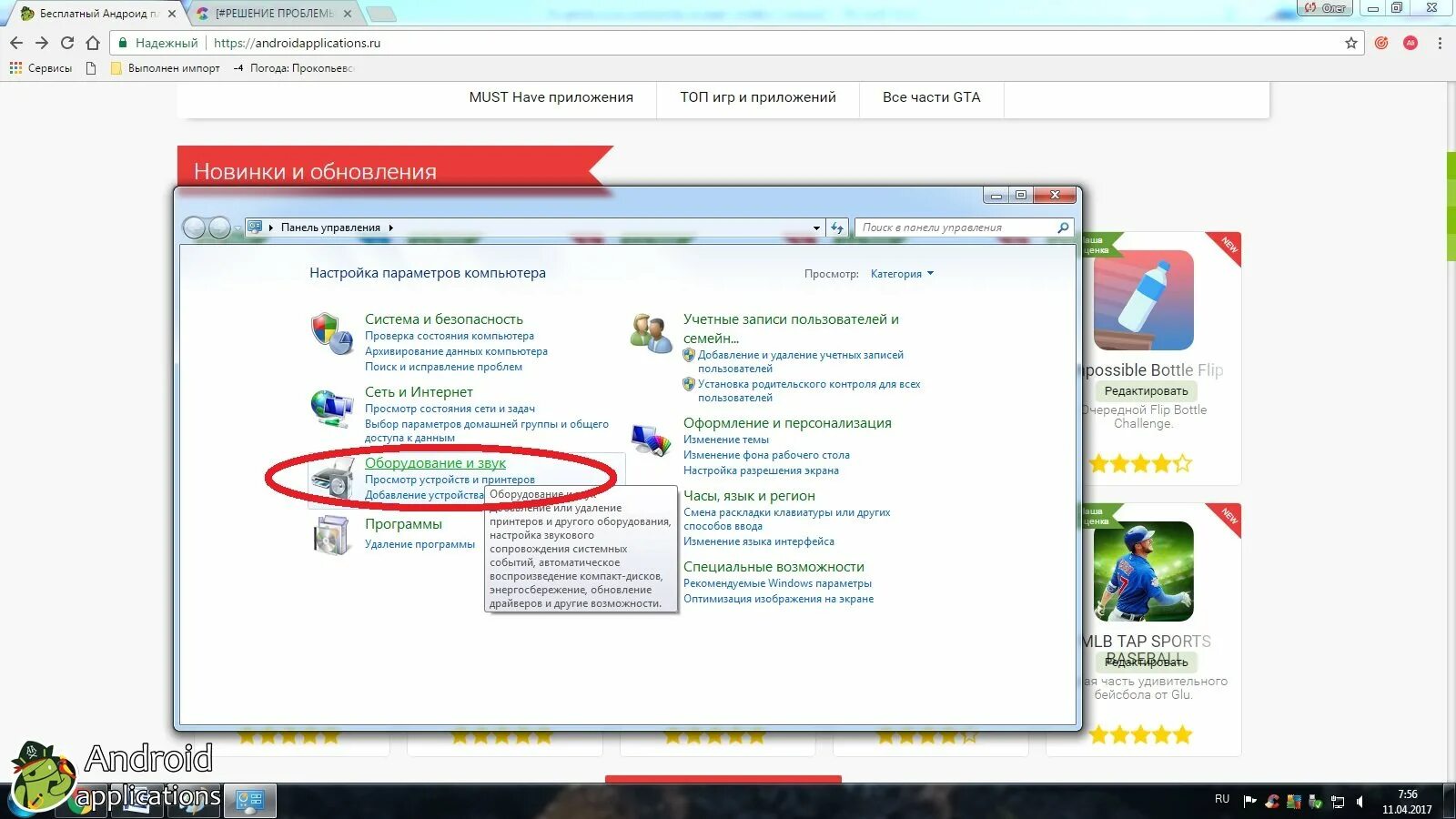The height and width of the screenshot is (819, 1456).
Task: Click the red target extension icon
Action: [1381, 43]
